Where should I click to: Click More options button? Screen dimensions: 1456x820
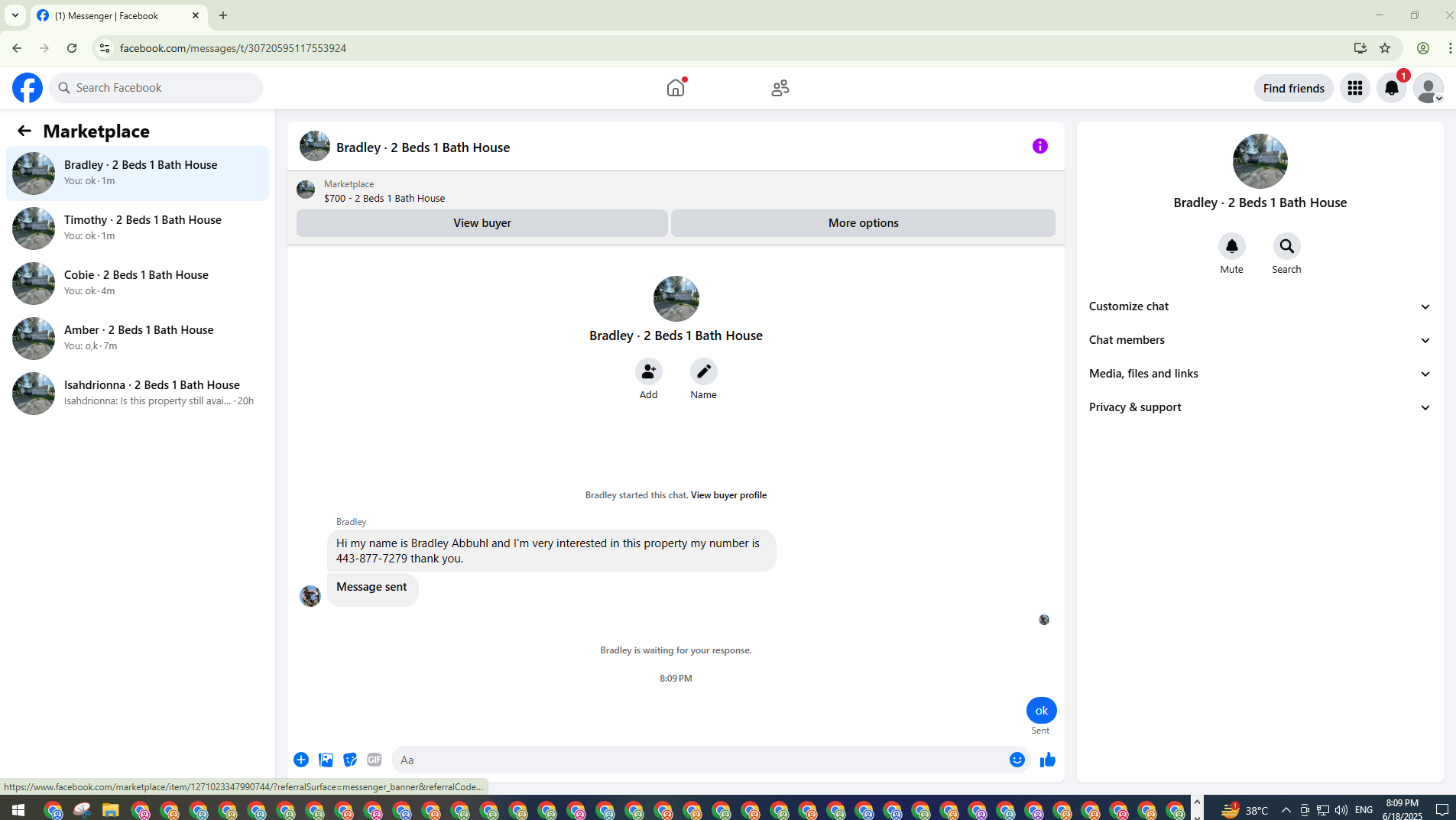click(x=864, y=223)
